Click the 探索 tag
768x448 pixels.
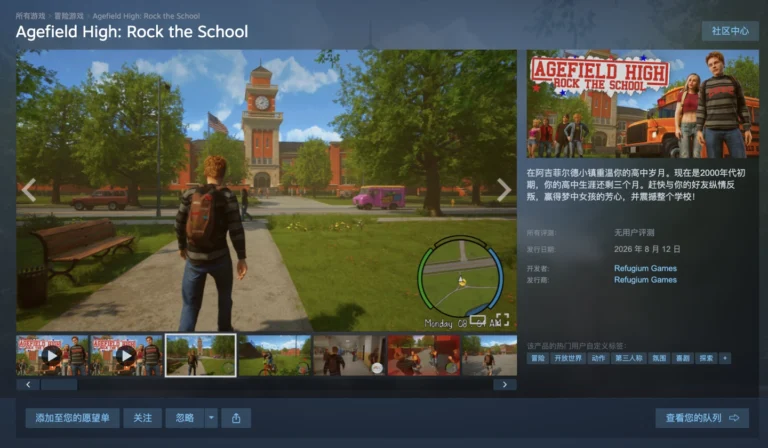706,358
